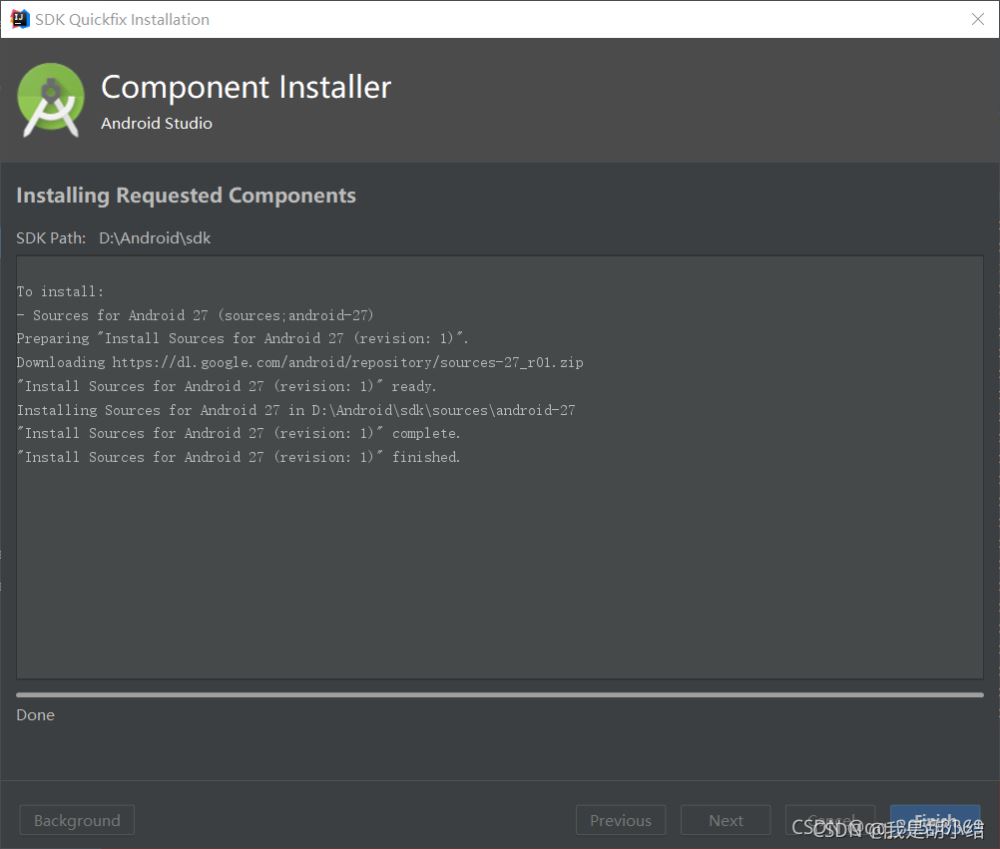The width and height of the screenshot is (1000, 849).
Task: Click the Cancel button
Action: click(x=830, y=820)
